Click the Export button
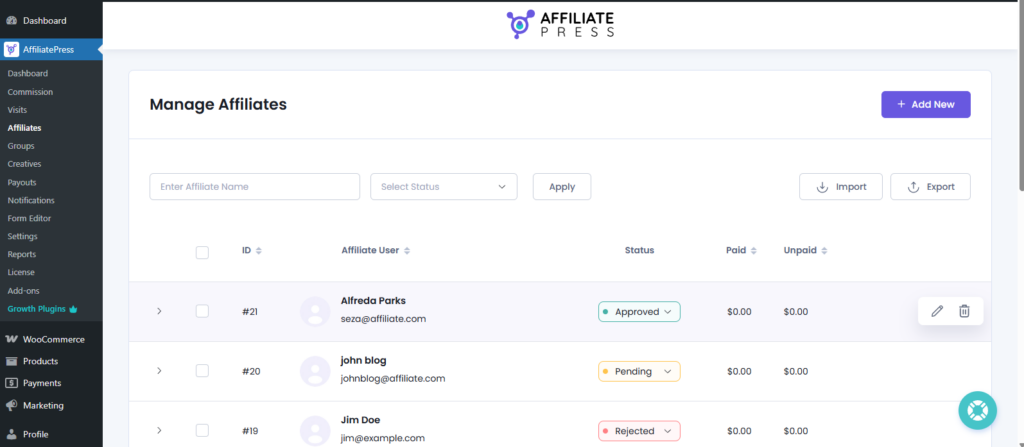This screenshot has width=1024, height=447. 930,187
